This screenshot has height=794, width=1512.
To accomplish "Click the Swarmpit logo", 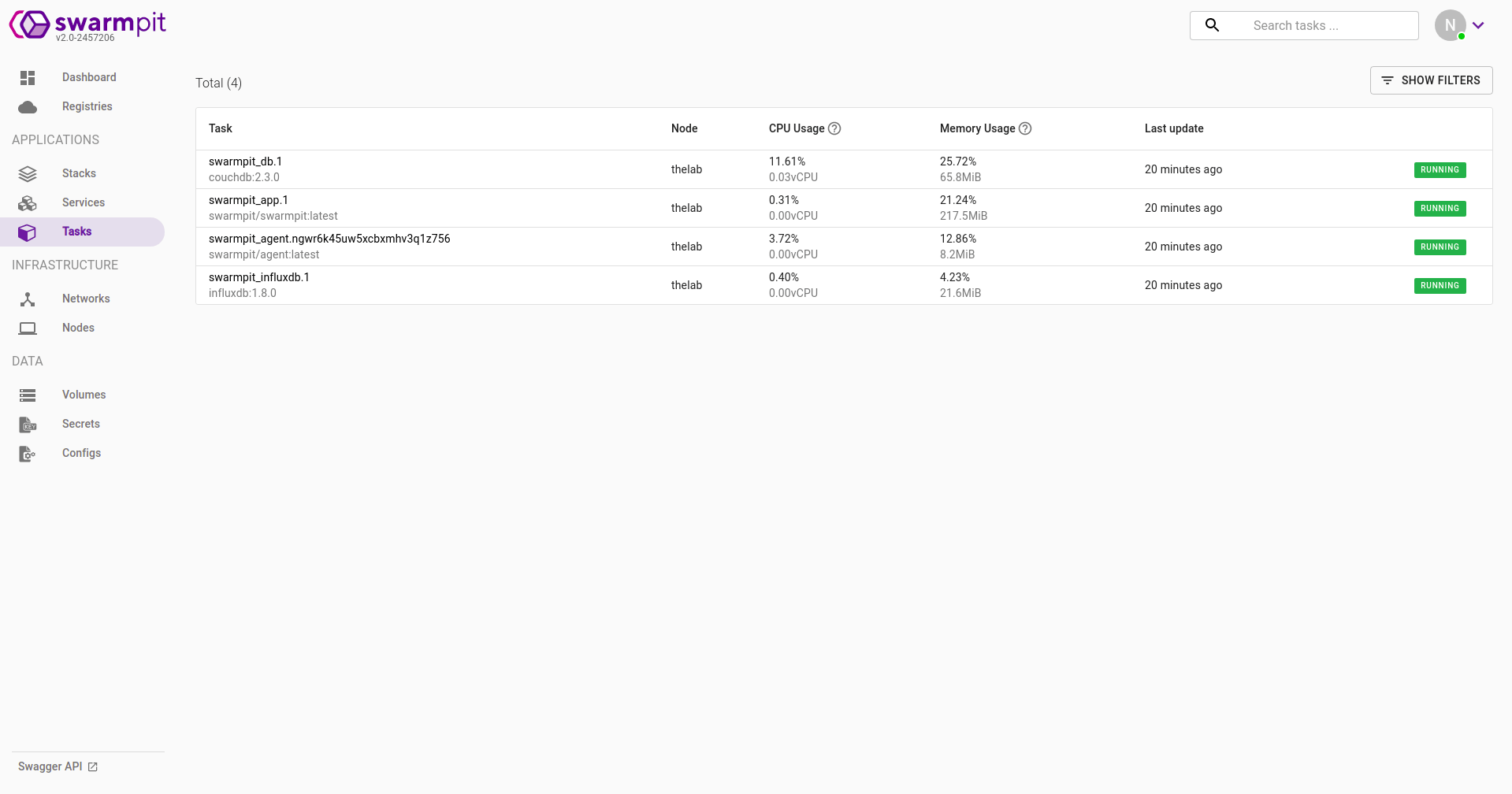I will coord(87,24).
